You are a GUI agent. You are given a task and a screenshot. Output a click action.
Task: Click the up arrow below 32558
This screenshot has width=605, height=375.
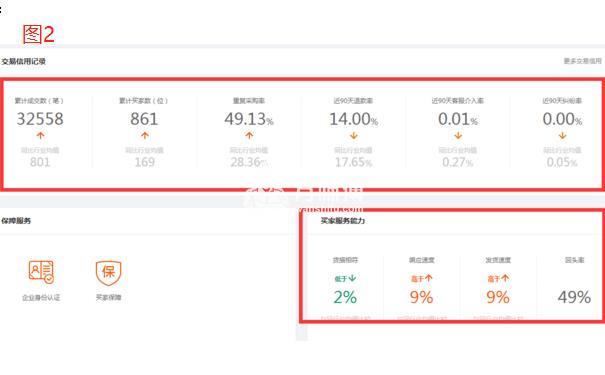[40, 135]
